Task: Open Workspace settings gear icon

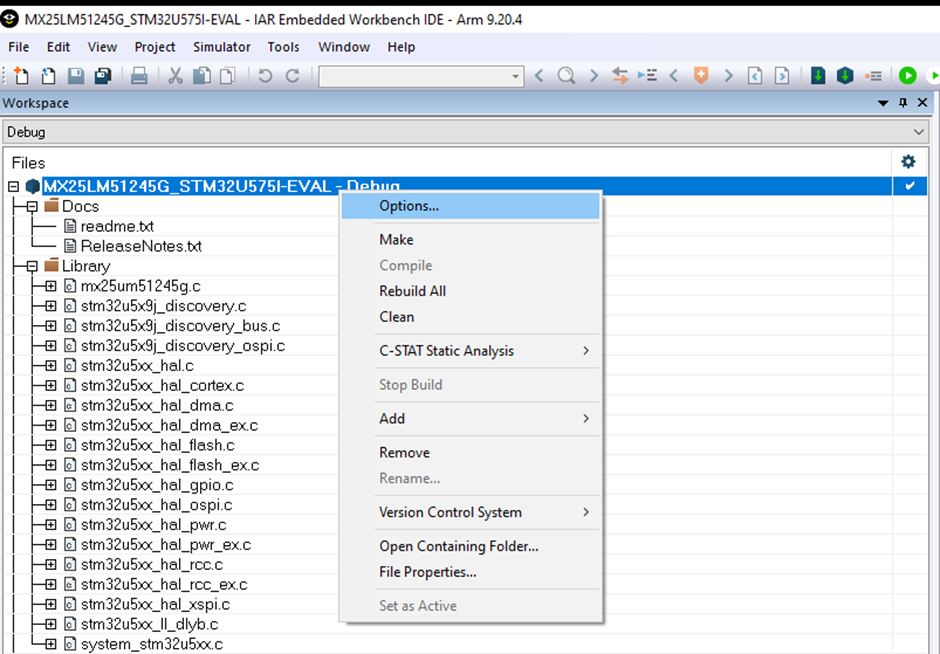Action: 908,161
